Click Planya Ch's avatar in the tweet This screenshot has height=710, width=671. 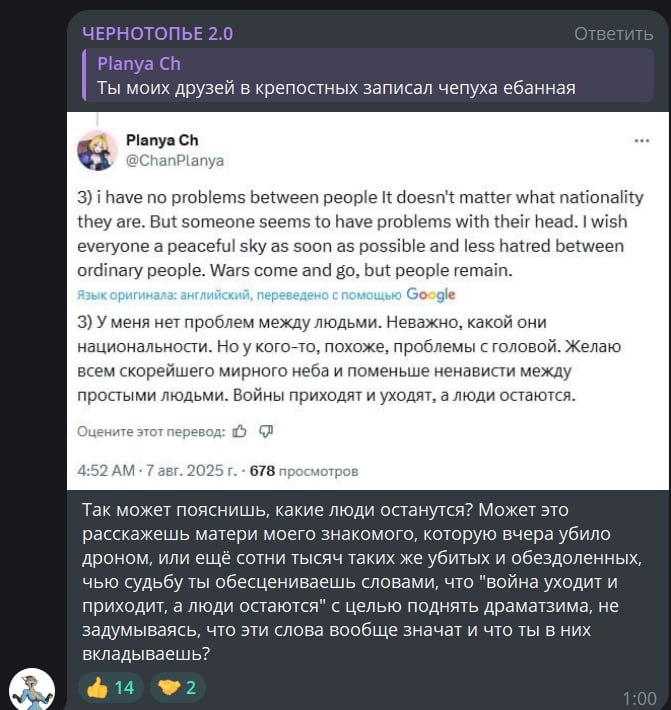pyautogui.click(x=99, y=150)
